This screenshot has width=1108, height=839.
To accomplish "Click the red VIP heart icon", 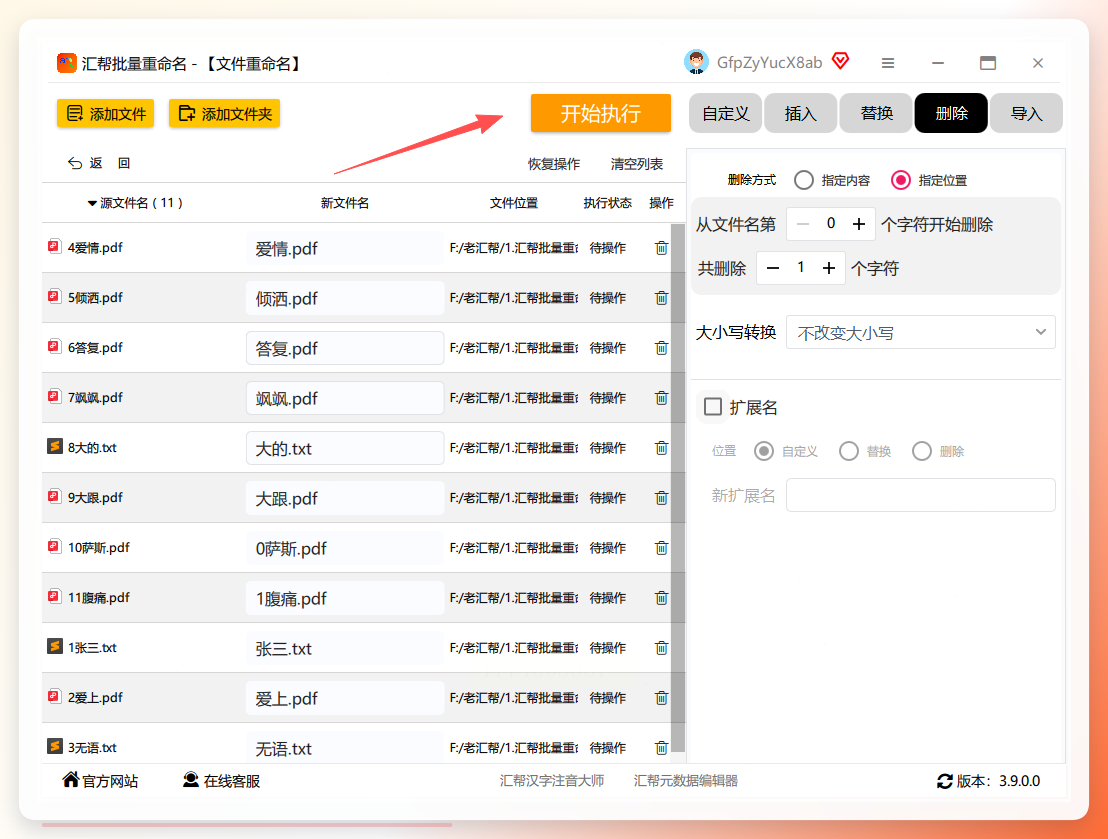I will (x=840, y=61).
